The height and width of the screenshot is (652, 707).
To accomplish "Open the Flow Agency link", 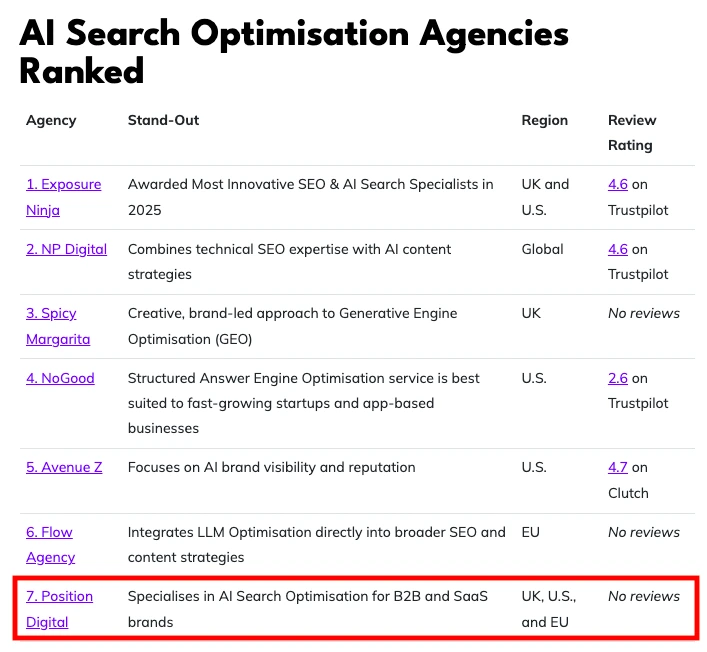I will 49,532.
